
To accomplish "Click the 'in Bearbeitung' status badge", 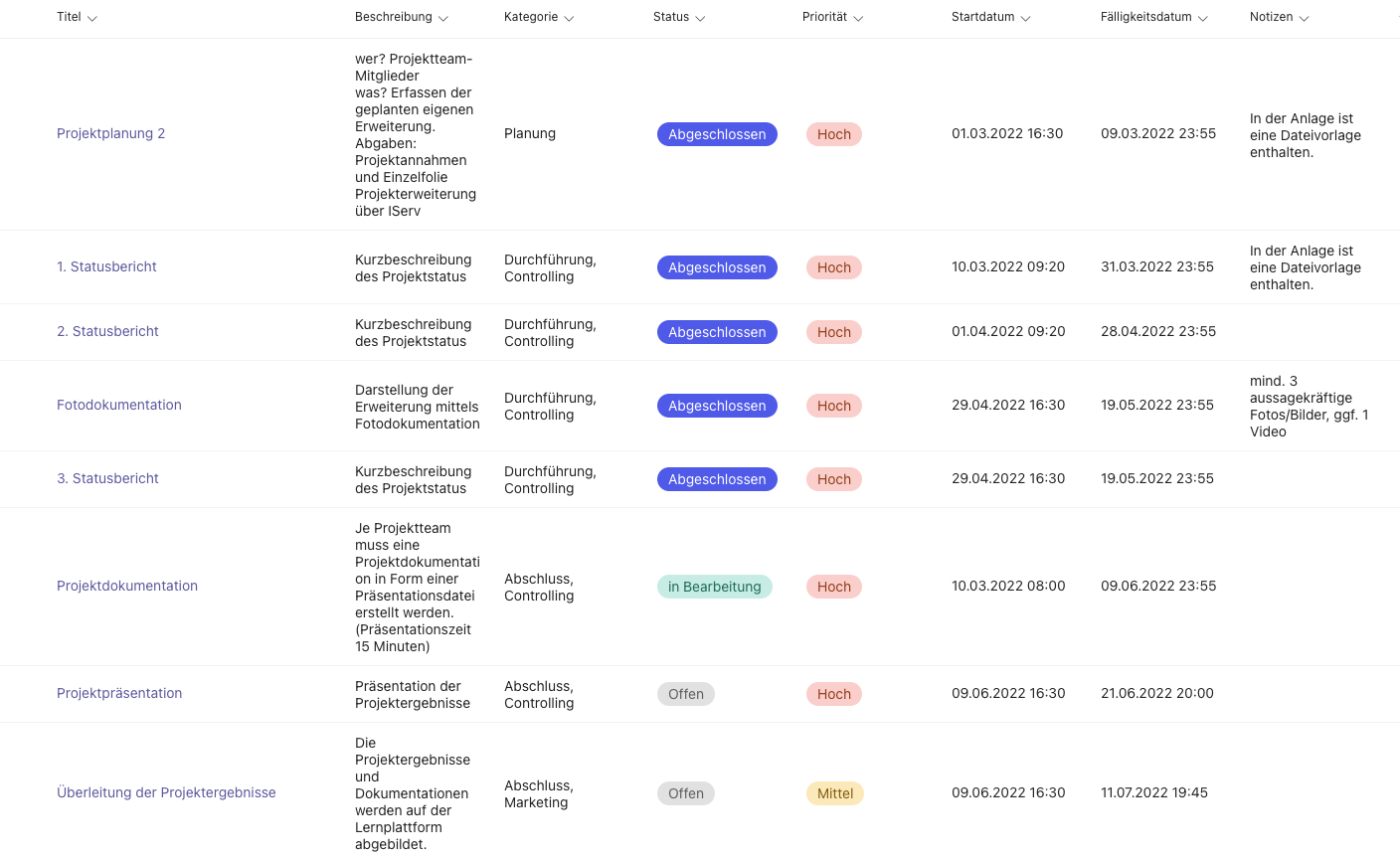I will coord(714,587).
